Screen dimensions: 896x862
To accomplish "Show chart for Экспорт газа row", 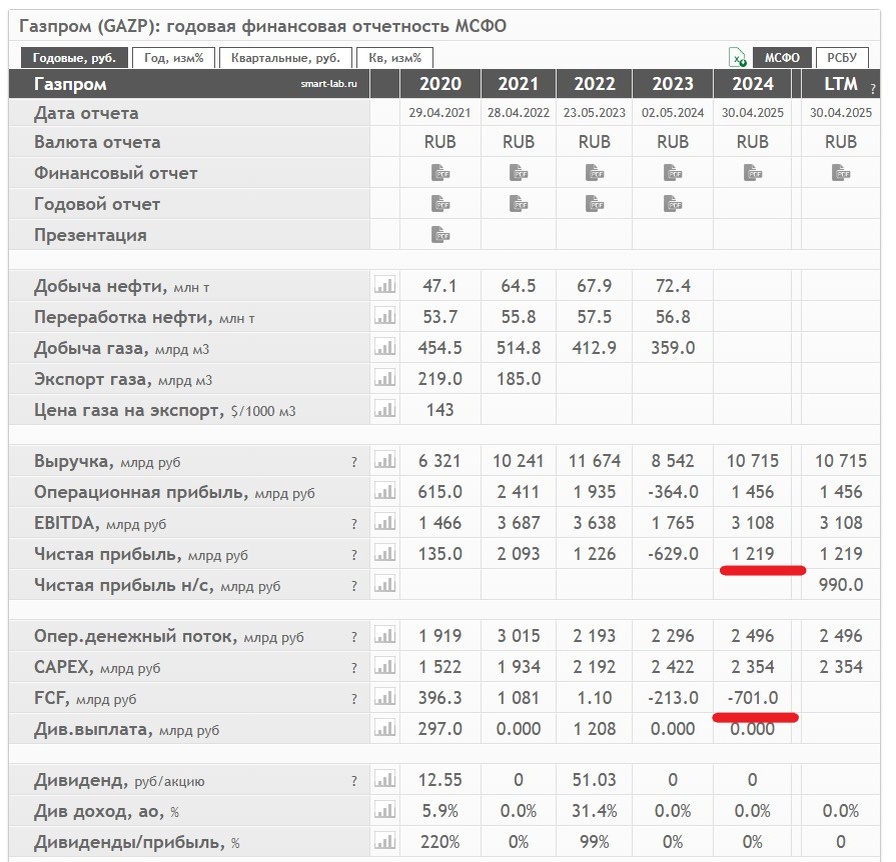I will click(385, 377).
